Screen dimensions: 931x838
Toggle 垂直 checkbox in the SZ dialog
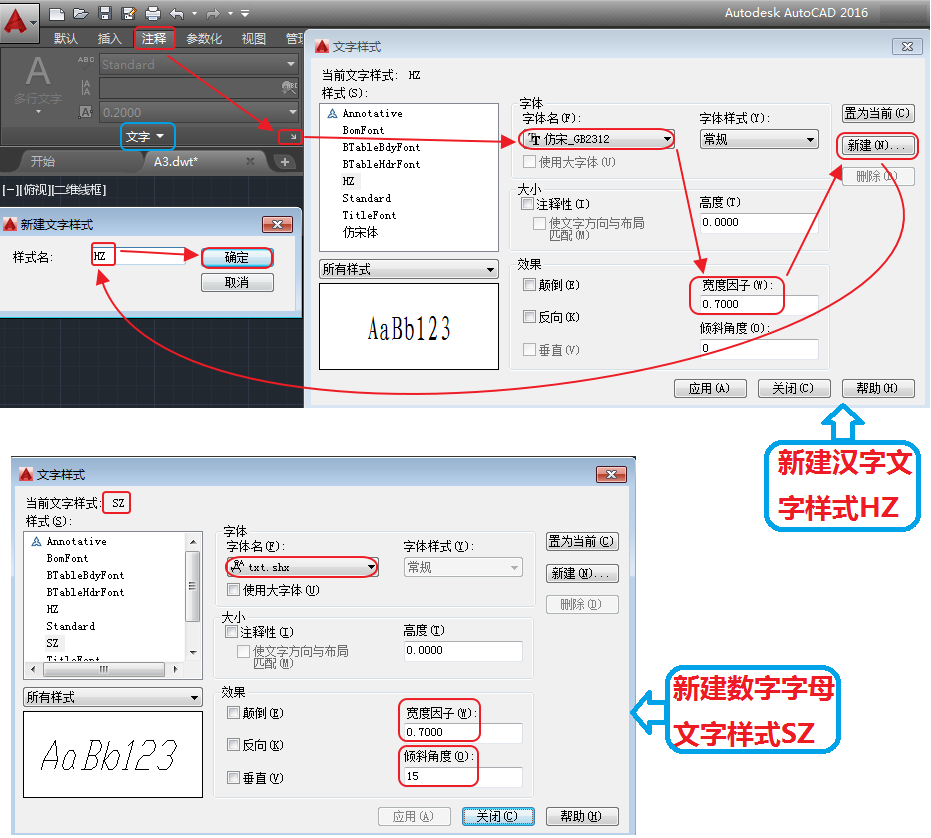pos(233,777)
